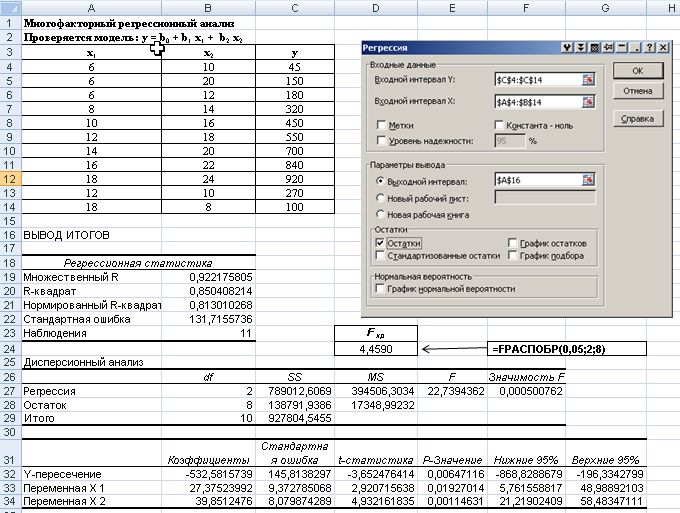Click the range selector icon for input interval Y
The height and width of the screenshot is (513, 680).
(x=588, y=80)
